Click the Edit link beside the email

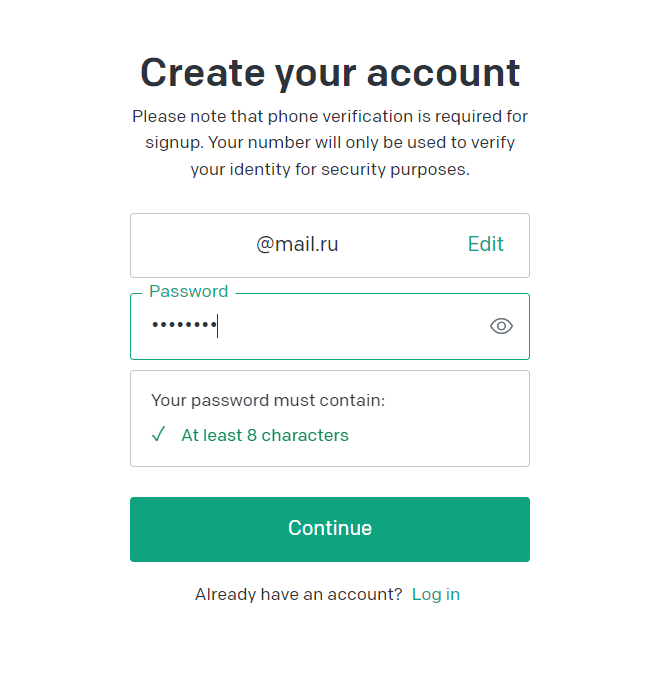[485, 244]
